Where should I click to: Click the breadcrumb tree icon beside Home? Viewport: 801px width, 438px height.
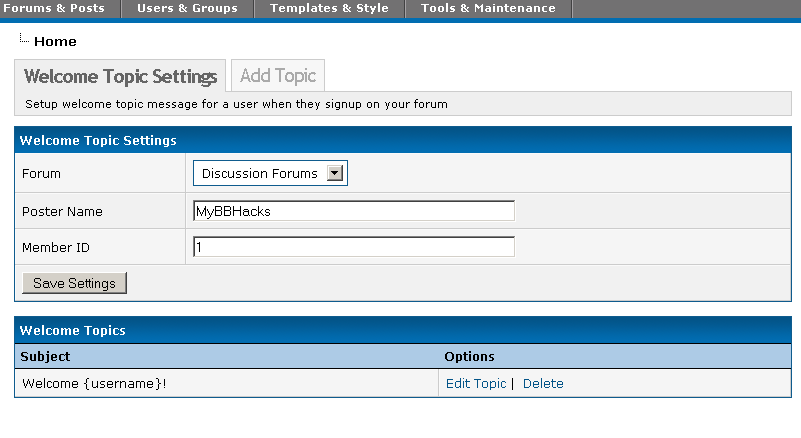(x=24, y=40)
